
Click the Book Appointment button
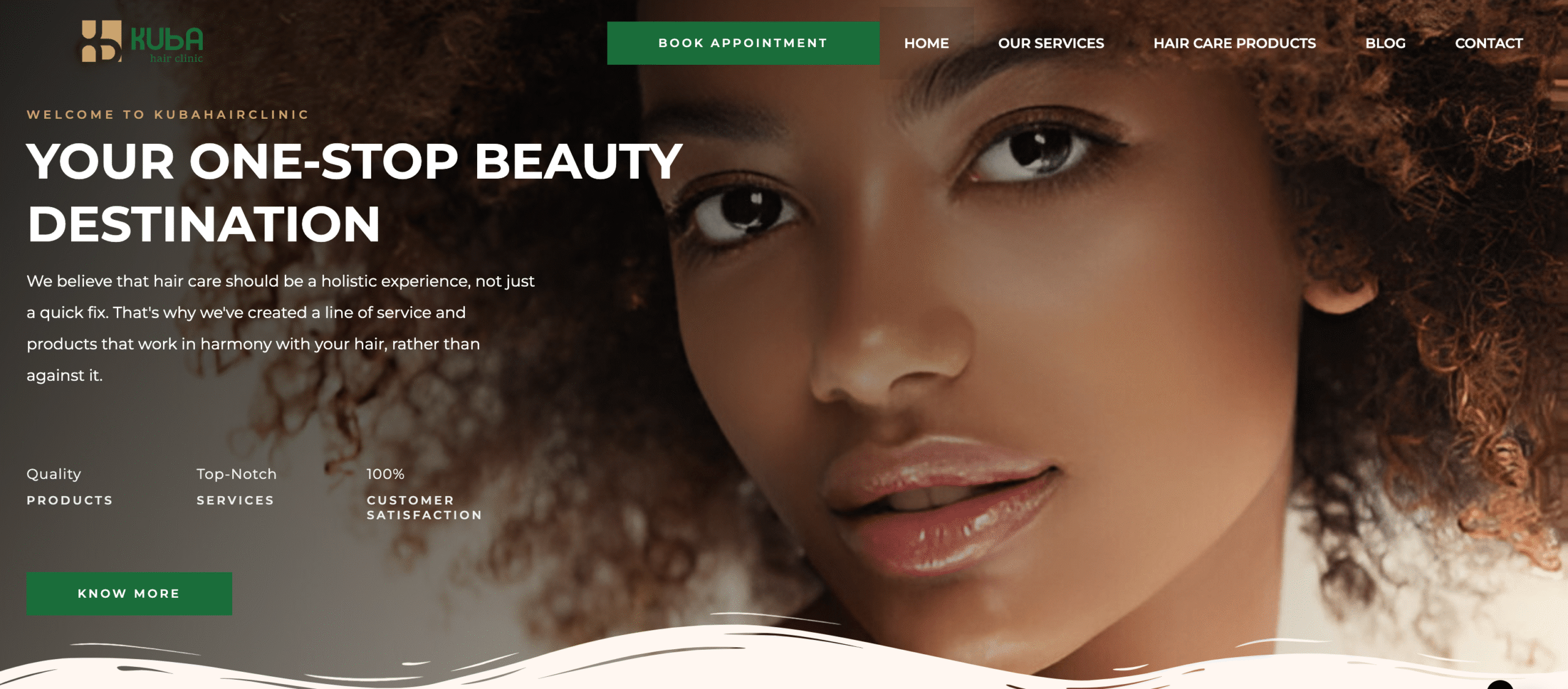pos(743,43)
